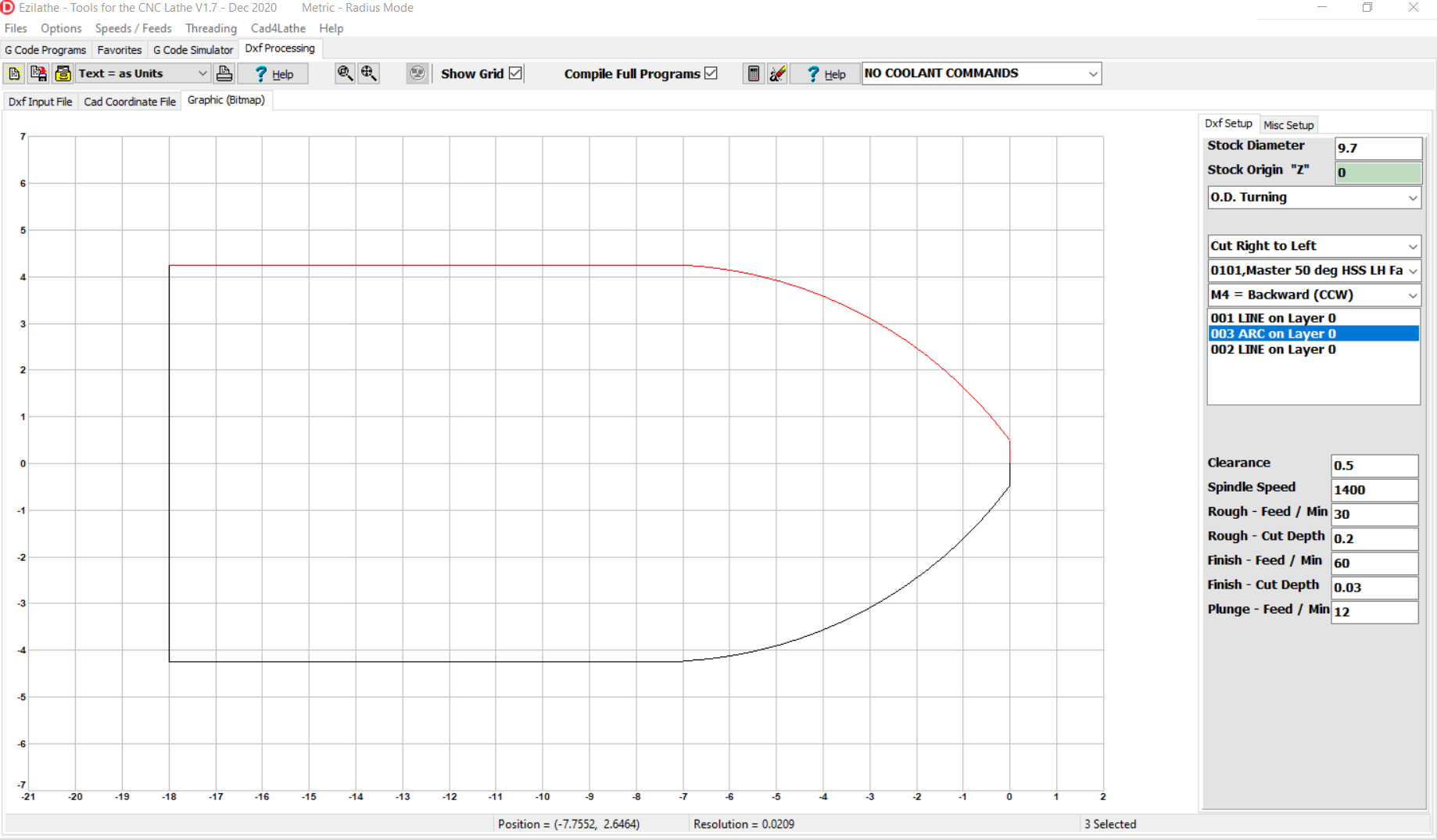Click the Clearance input field
Image resolution: width=1437 pixels, height=840 pixels.
[x=1374, y=466]
